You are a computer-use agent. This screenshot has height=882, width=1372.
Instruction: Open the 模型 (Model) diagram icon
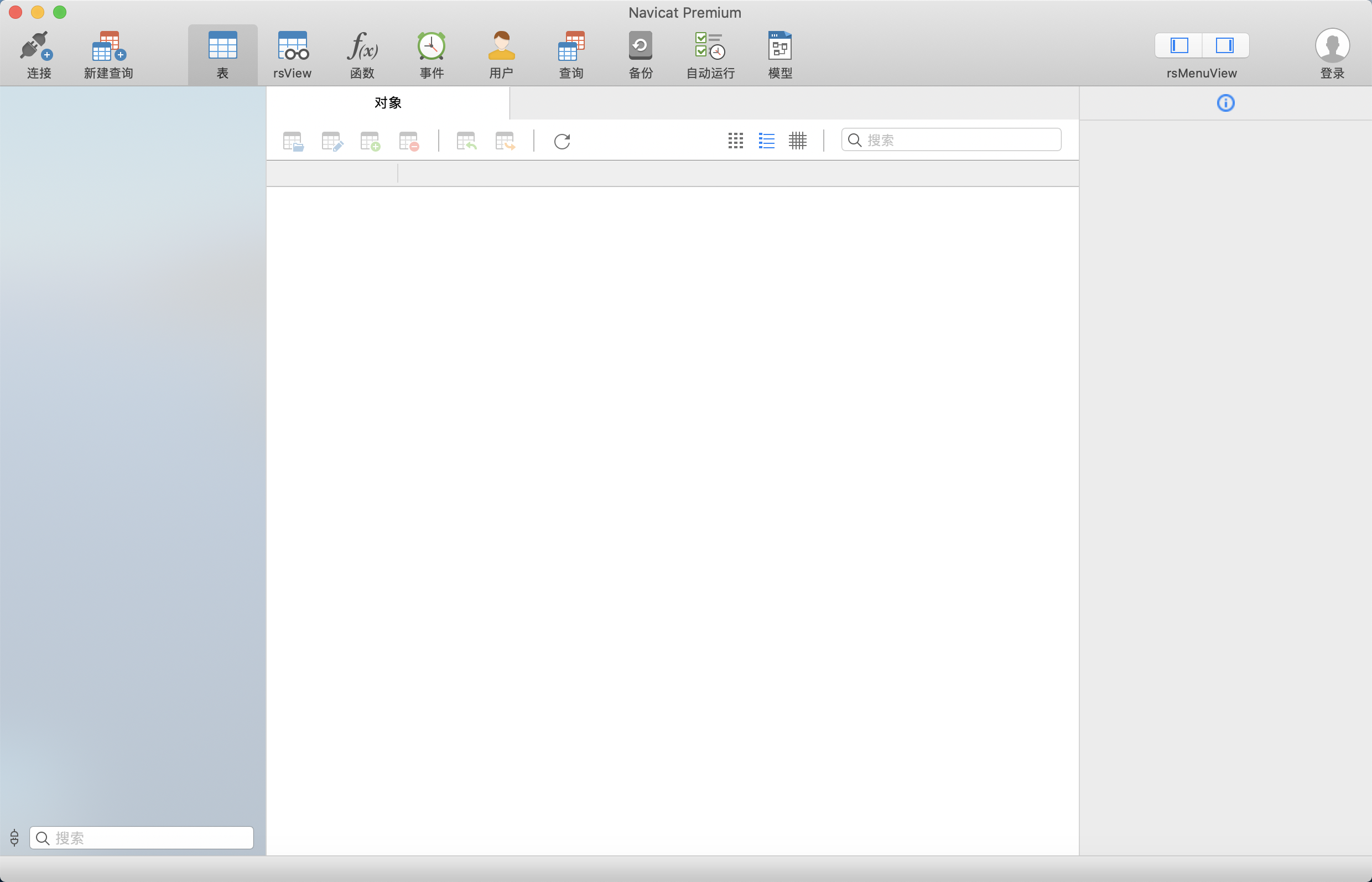779,47
